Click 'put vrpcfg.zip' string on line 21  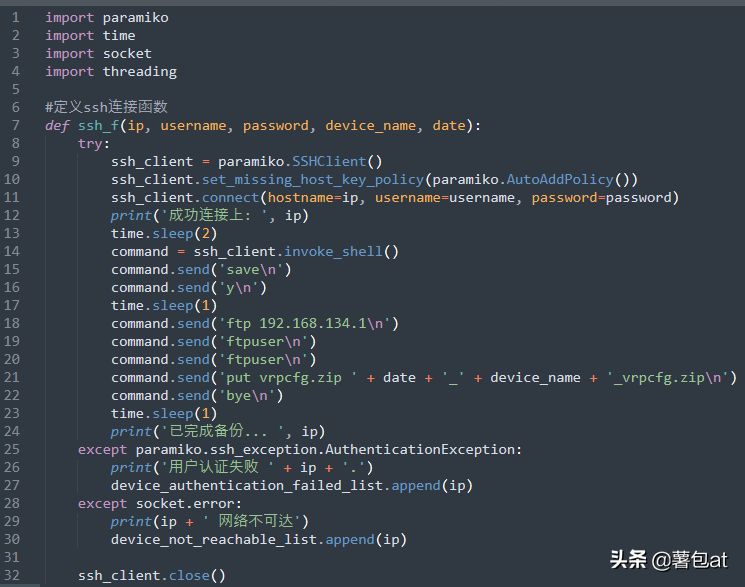(288, 378)
